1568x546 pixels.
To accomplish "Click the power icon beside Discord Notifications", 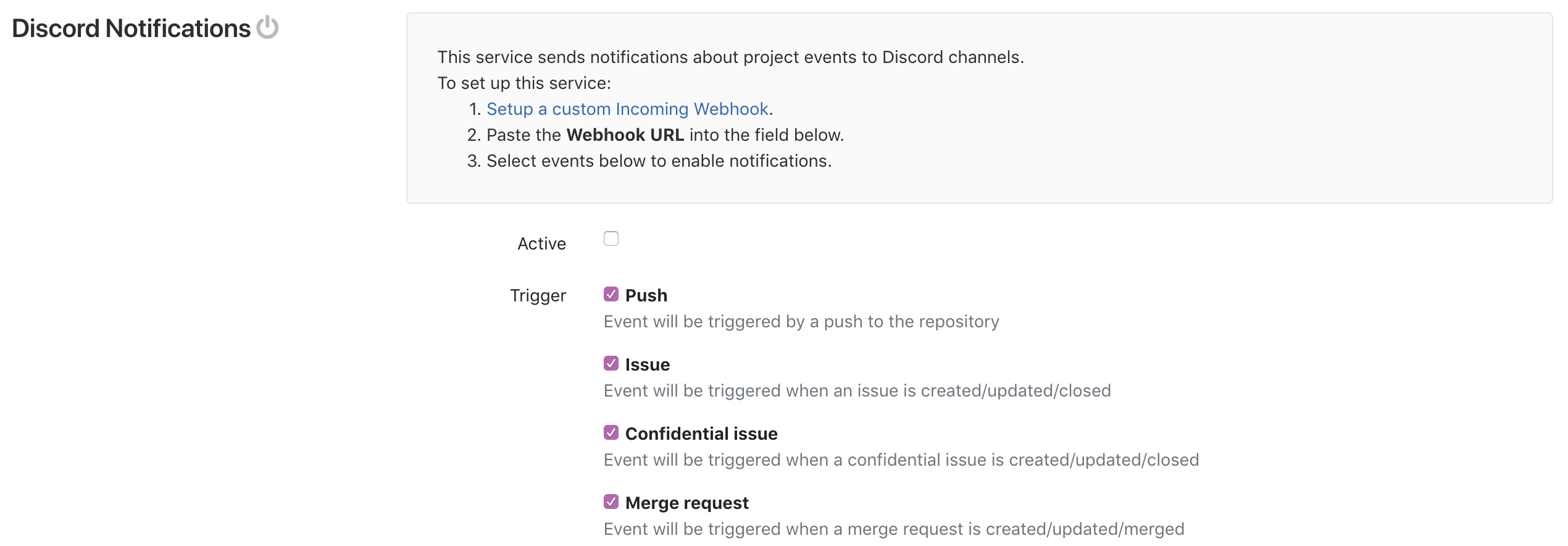I will click(x=267, y=28).
